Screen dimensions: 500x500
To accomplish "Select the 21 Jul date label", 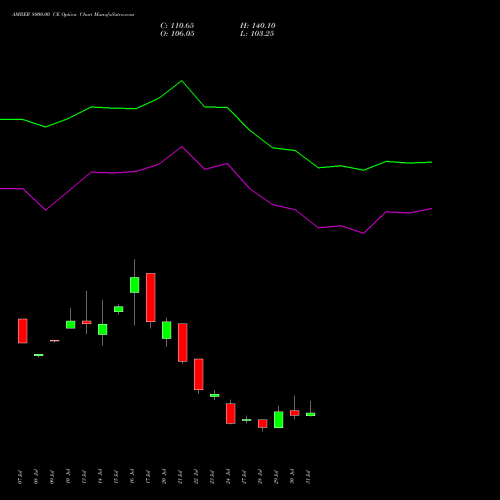I will (180, 477).
